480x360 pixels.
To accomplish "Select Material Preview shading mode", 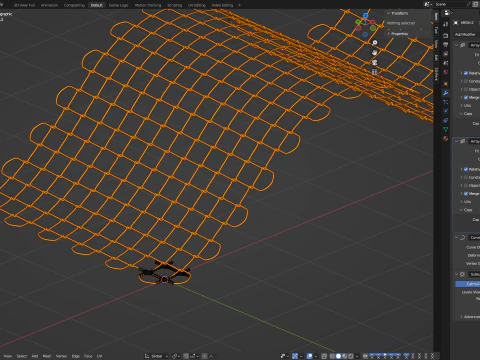I will [x=345, y=356].
